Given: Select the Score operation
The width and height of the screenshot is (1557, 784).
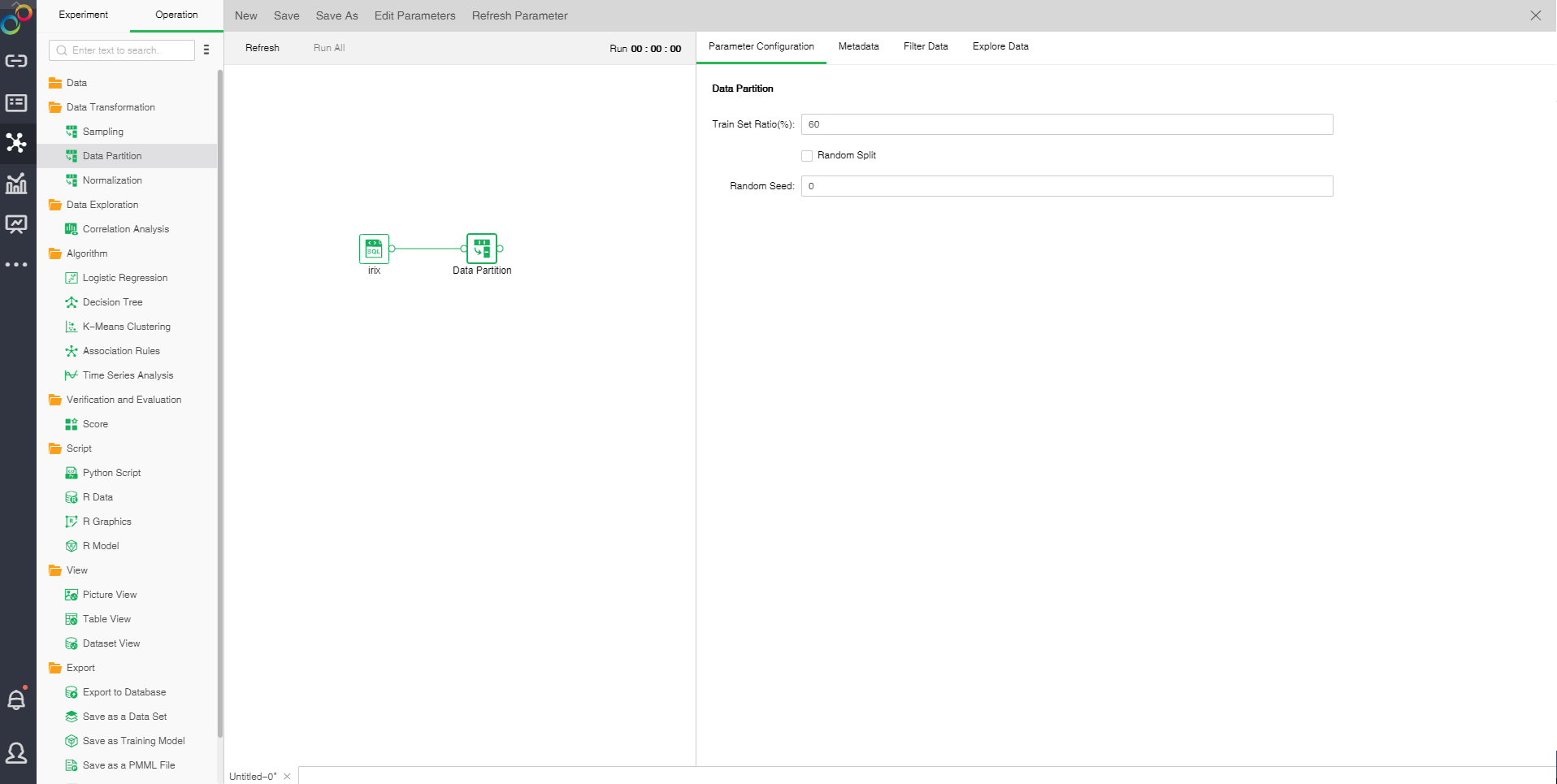Looking at the screenshot, I should (x=95, y=424).
